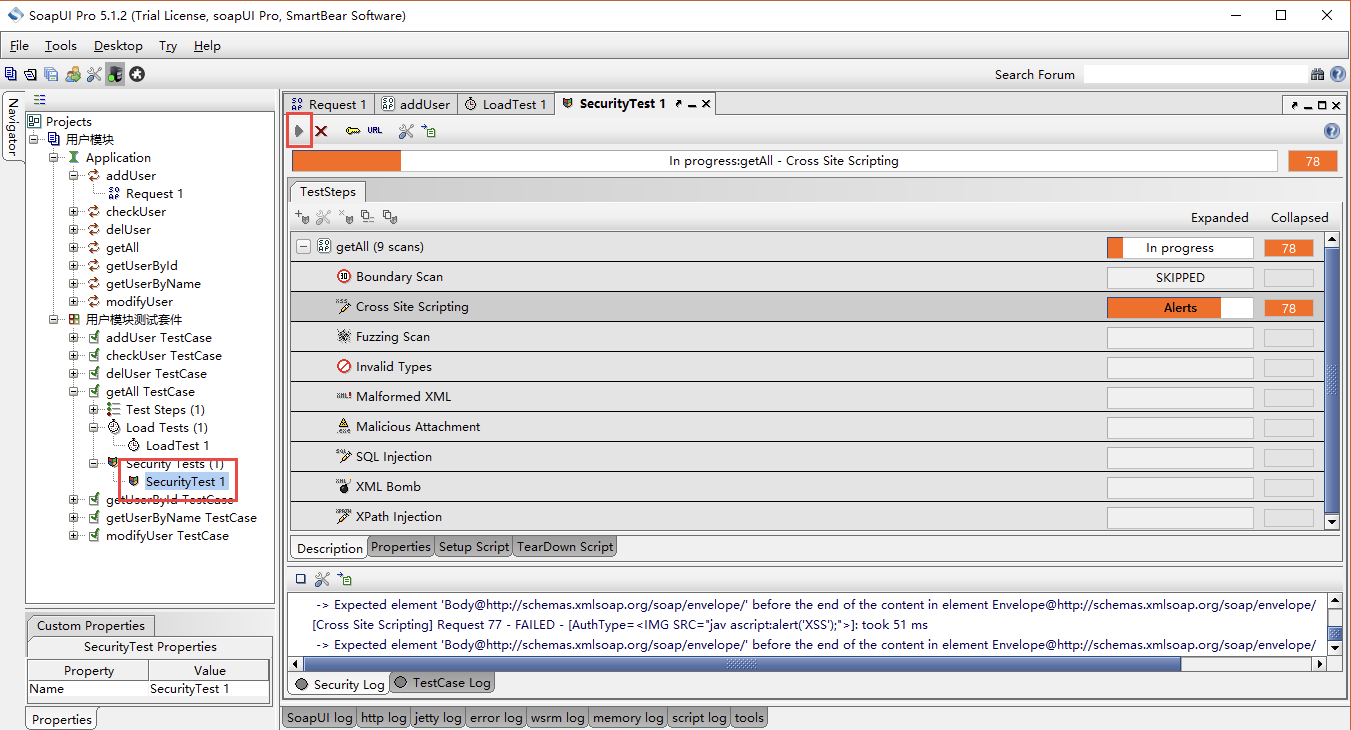Open the TearDown Script tab
This screenshot has height=730, width=1351.
pos(565,547)
